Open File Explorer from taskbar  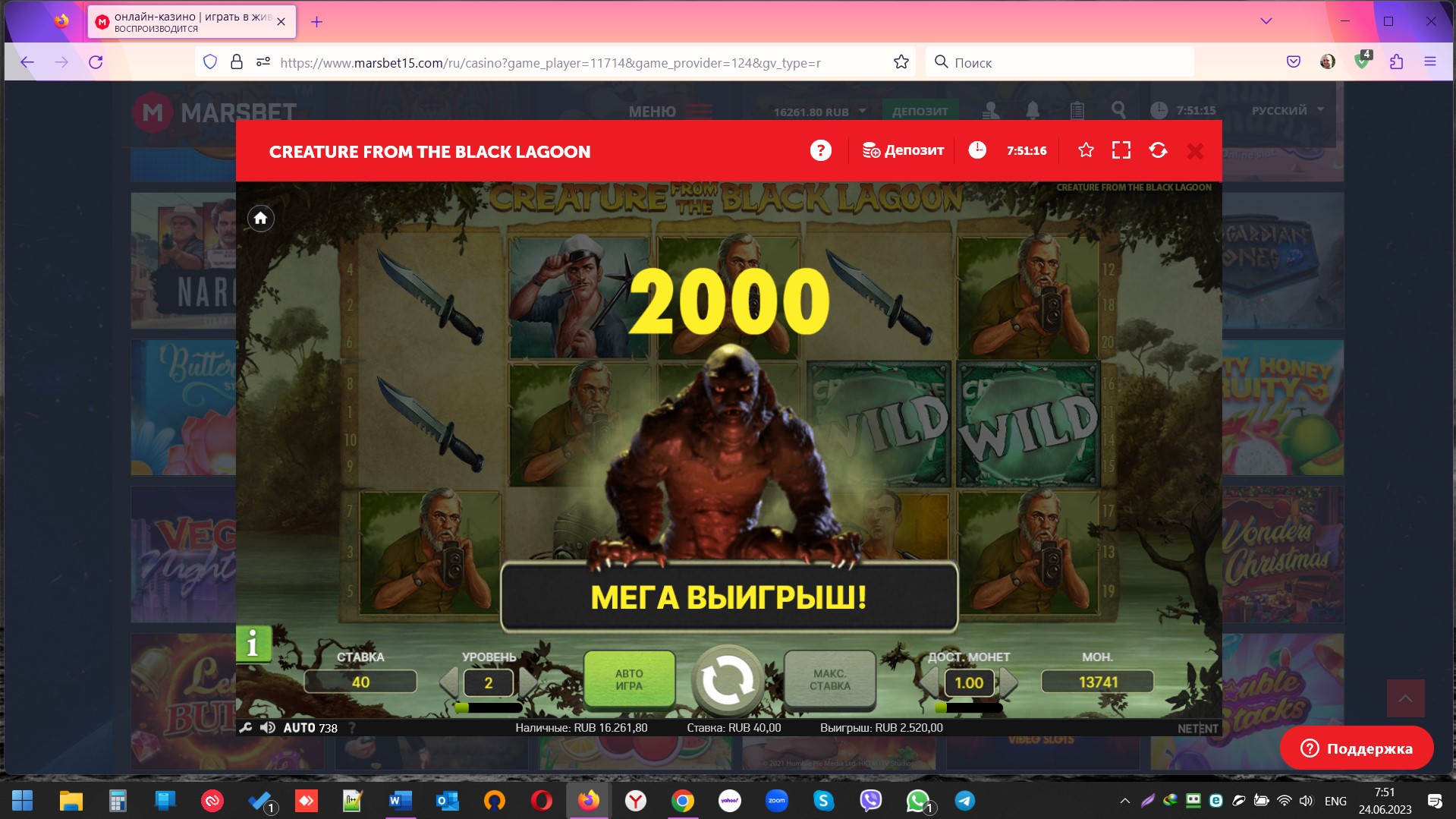pyautogui.click(x=71, y=800)
